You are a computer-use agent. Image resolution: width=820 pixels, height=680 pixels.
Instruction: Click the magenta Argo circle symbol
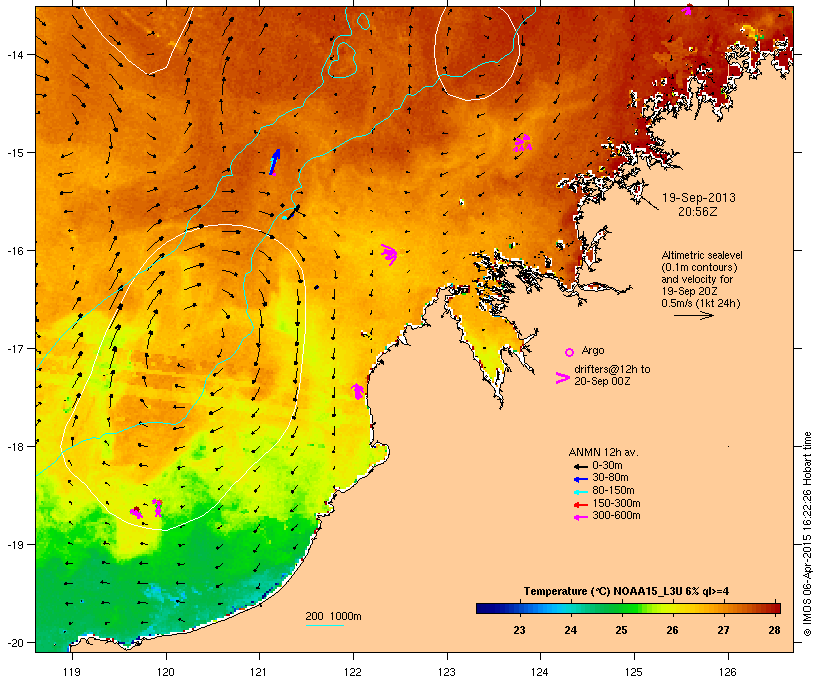[570, 352]
